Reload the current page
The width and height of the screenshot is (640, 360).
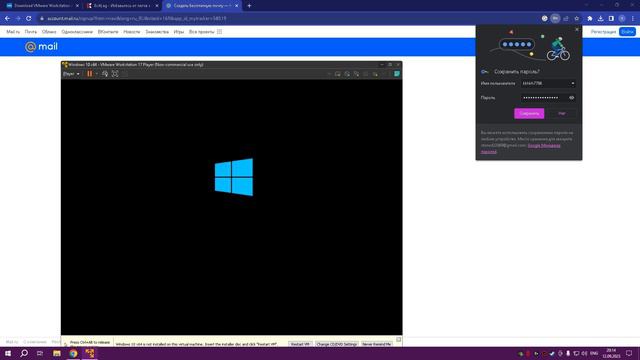pyautogui.click(x=29, y=18)
